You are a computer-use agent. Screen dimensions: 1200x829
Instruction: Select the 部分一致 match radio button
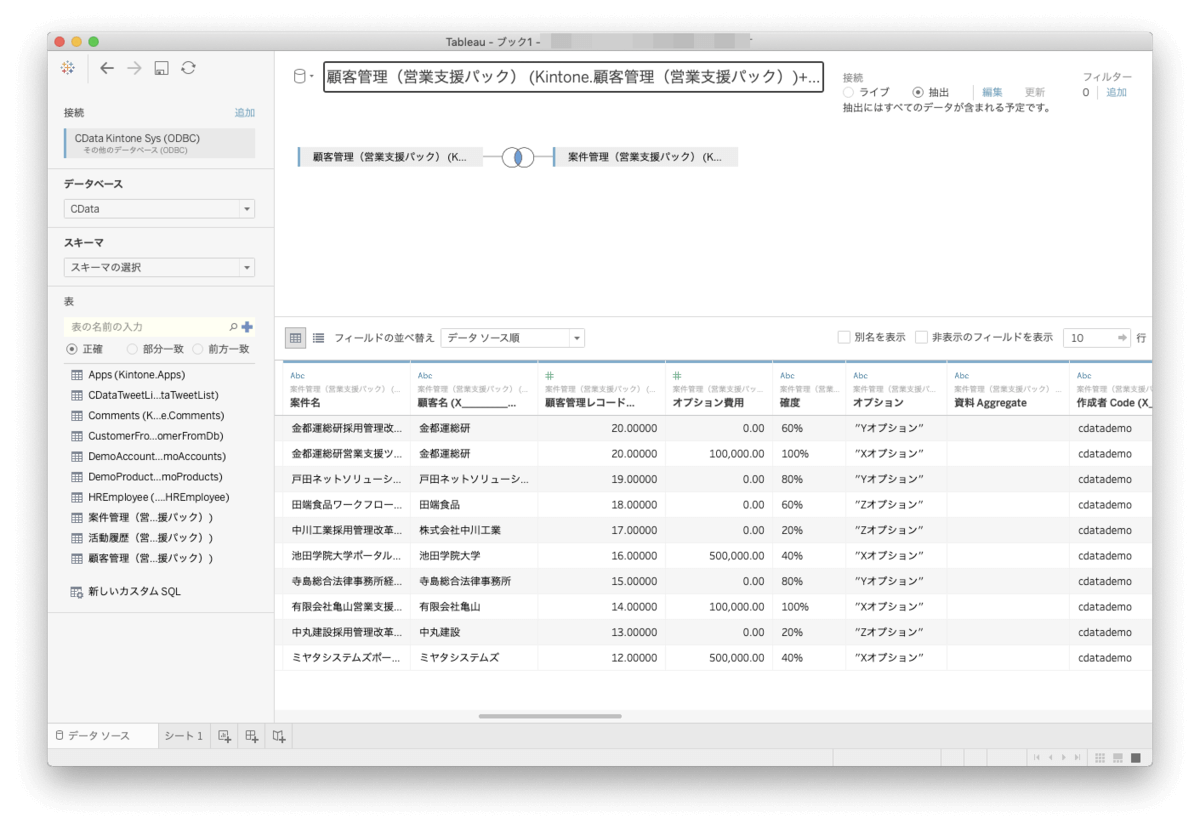(132, 349)
